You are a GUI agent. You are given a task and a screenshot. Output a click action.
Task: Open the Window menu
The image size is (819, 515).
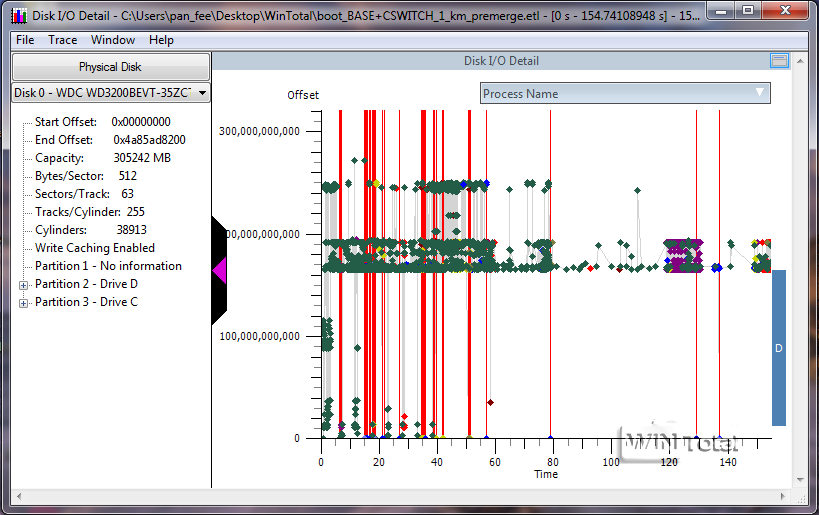112,40
